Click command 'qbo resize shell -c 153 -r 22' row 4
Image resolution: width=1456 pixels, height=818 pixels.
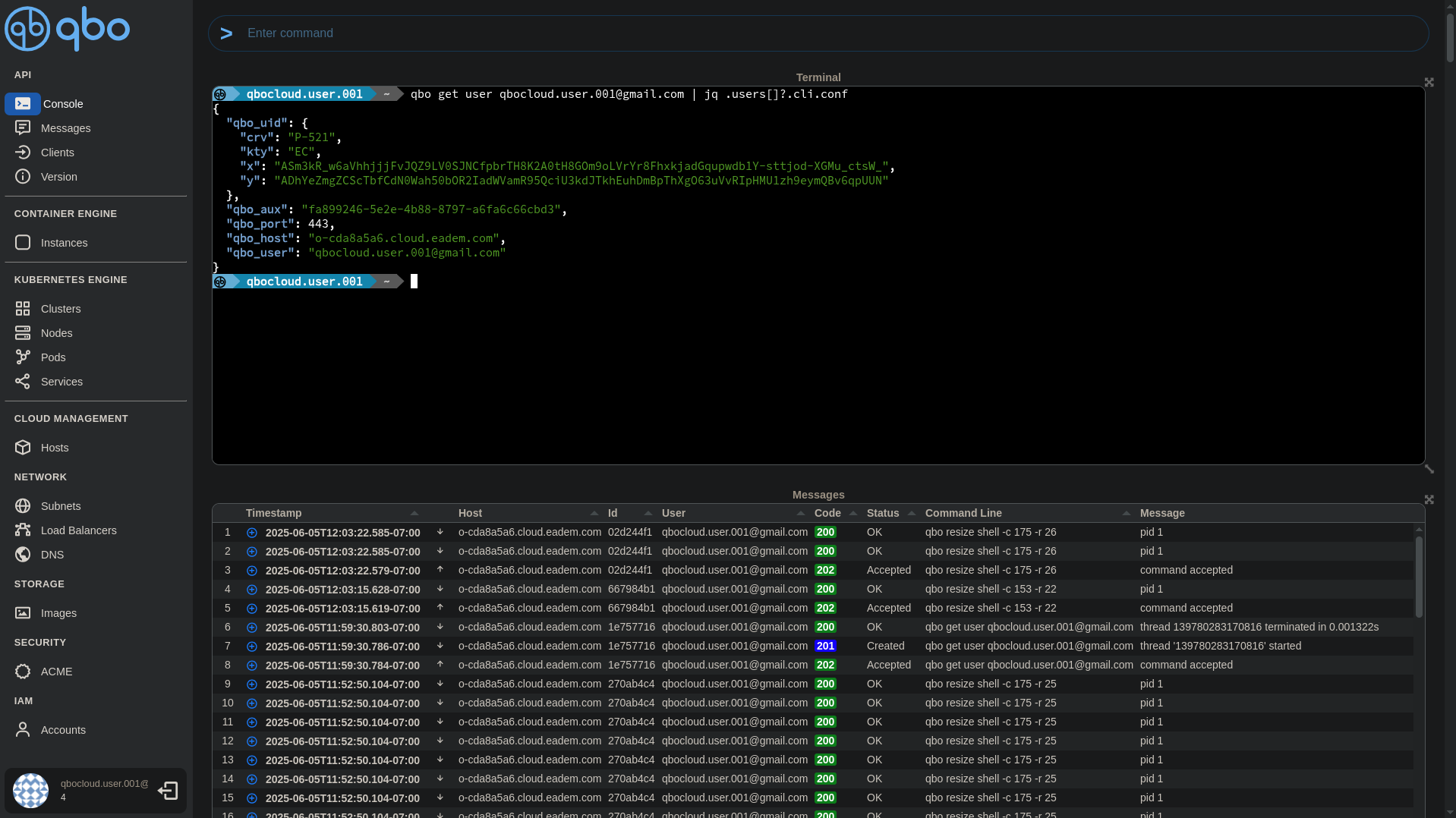[991, 589]
